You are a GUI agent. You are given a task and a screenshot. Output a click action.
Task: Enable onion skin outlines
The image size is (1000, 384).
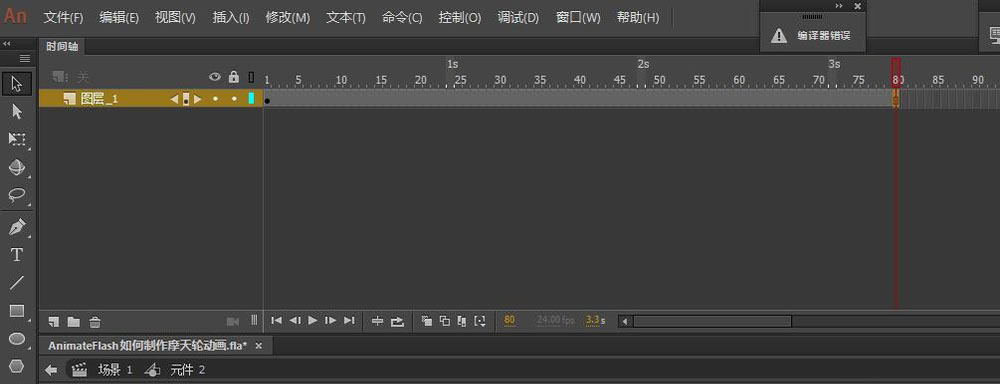[445, 321]
